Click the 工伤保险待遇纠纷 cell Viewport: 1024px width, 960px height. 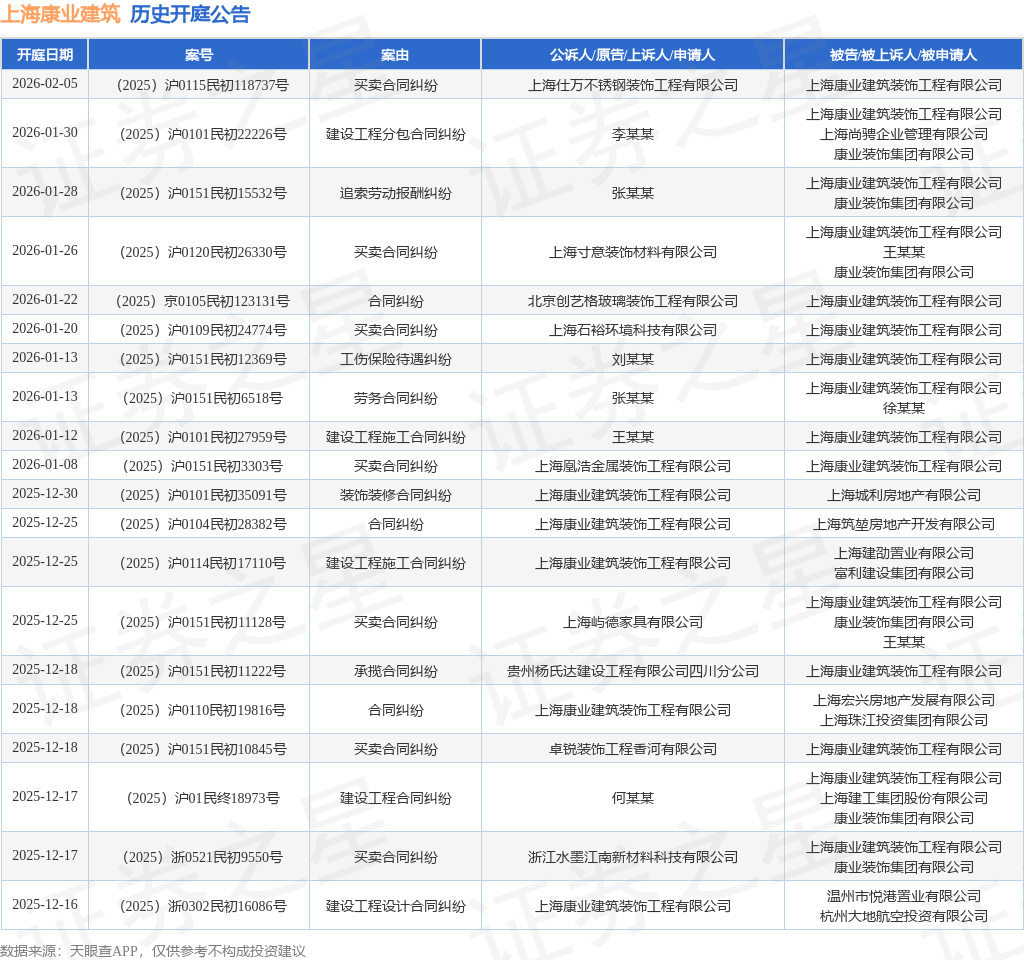coord(395,359)
